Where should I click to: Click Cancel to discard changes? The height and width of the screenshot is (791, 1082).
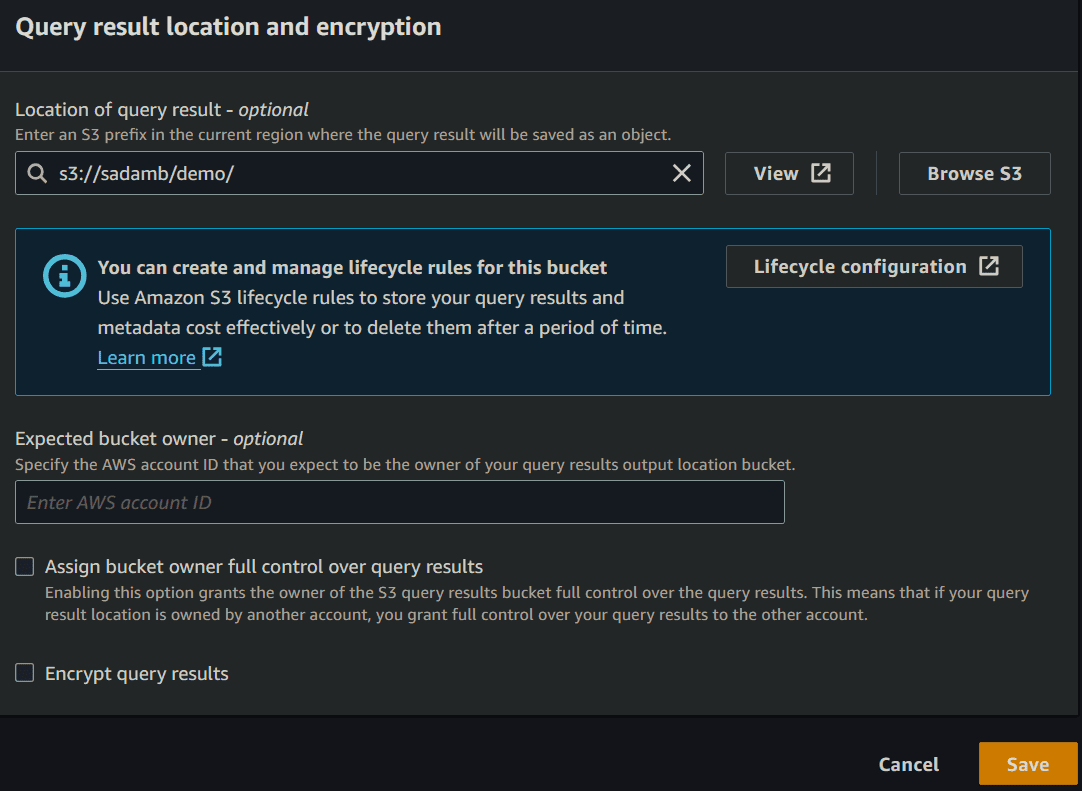[908, 764]
